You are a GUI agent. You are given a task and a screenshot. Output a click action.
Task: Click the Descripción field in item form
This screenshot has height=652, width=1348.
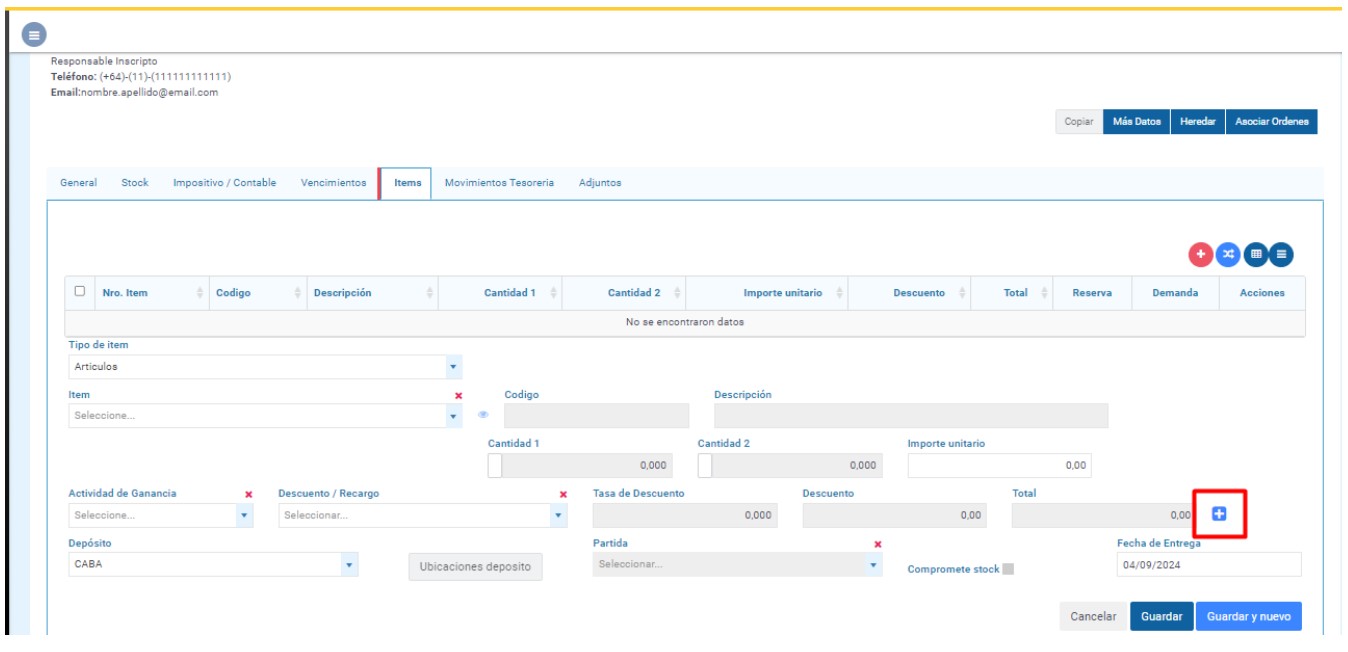click(911, 416)
